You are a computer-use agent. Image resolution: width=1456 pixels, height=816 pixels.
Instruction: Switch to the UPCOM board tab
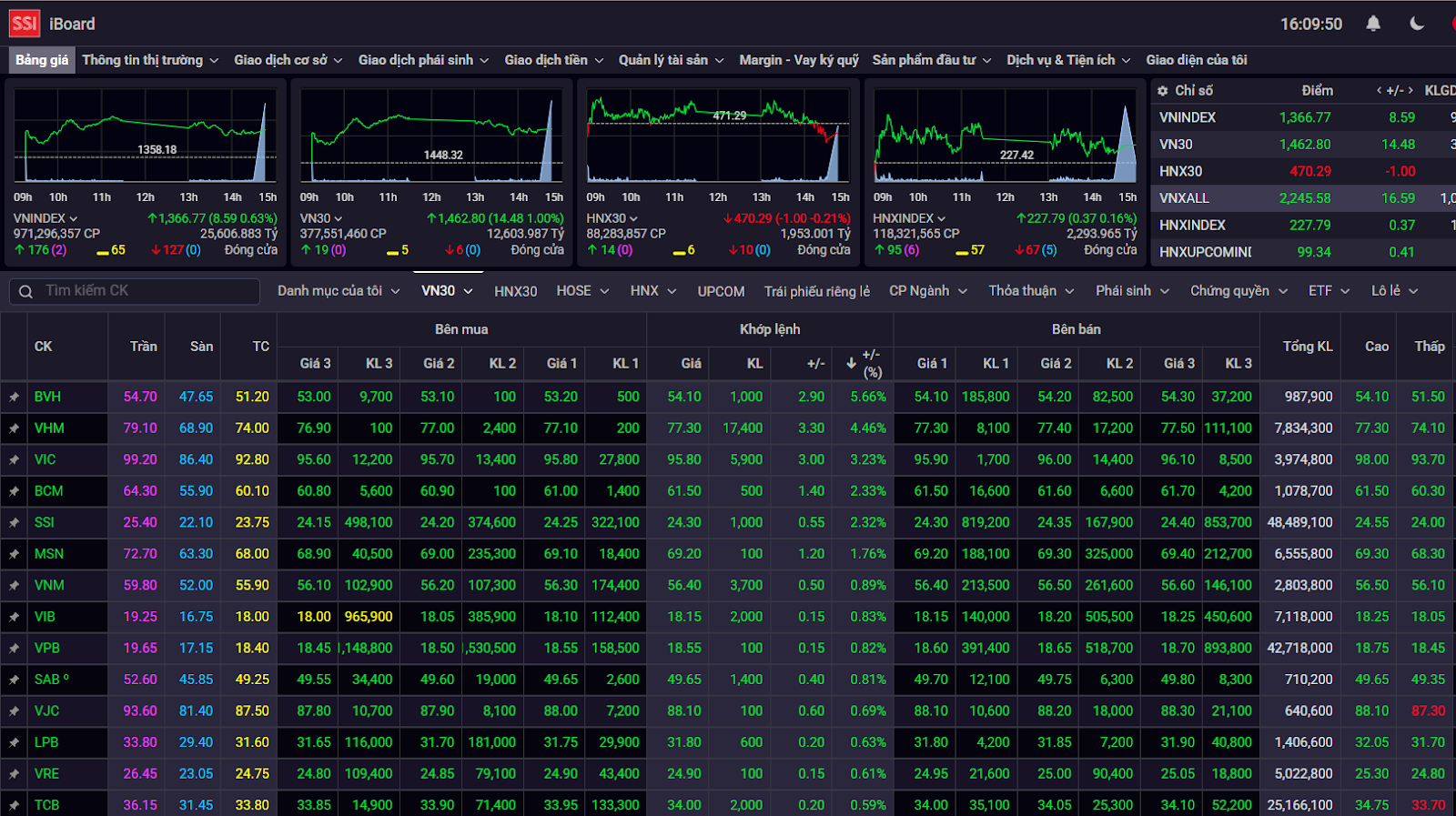pos(721,291)
